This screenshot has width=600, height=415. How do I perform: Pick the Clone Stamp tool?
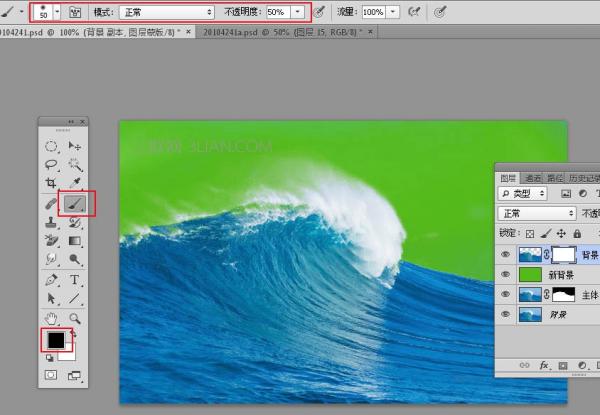[51, 222]
